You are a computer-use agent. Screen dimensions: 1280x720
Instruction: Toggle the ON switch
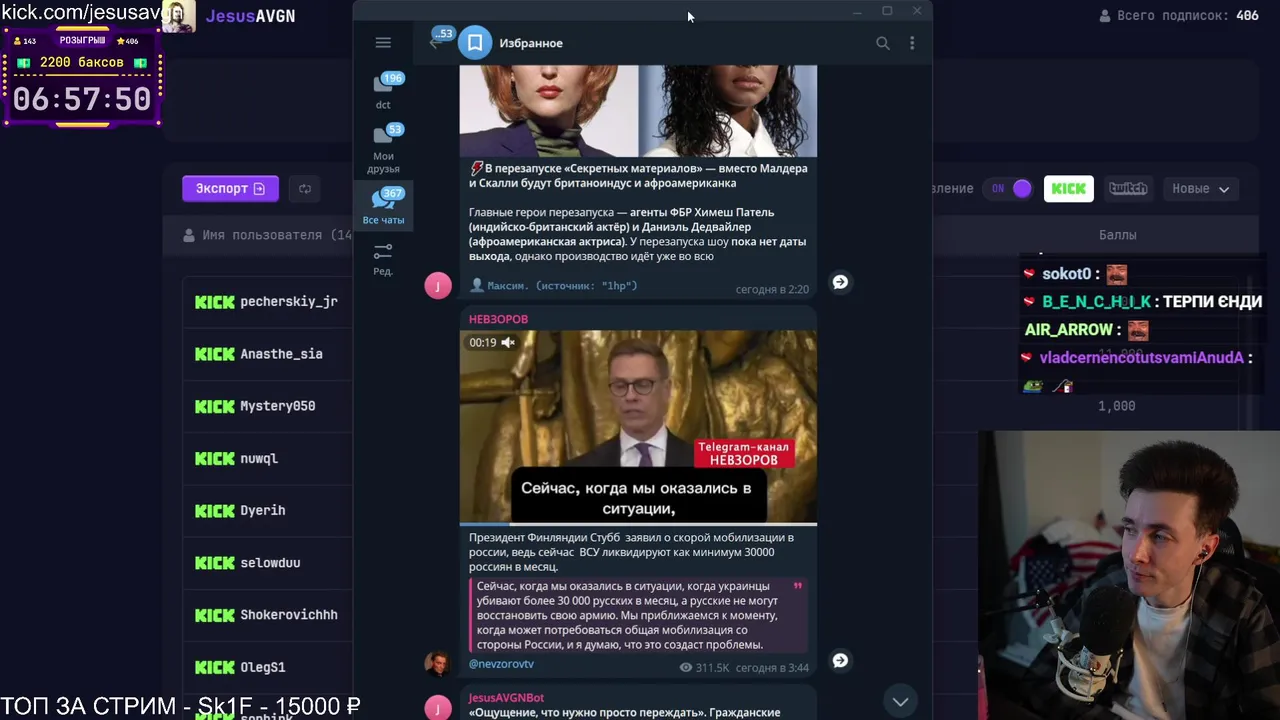(x=1010, y=188)
